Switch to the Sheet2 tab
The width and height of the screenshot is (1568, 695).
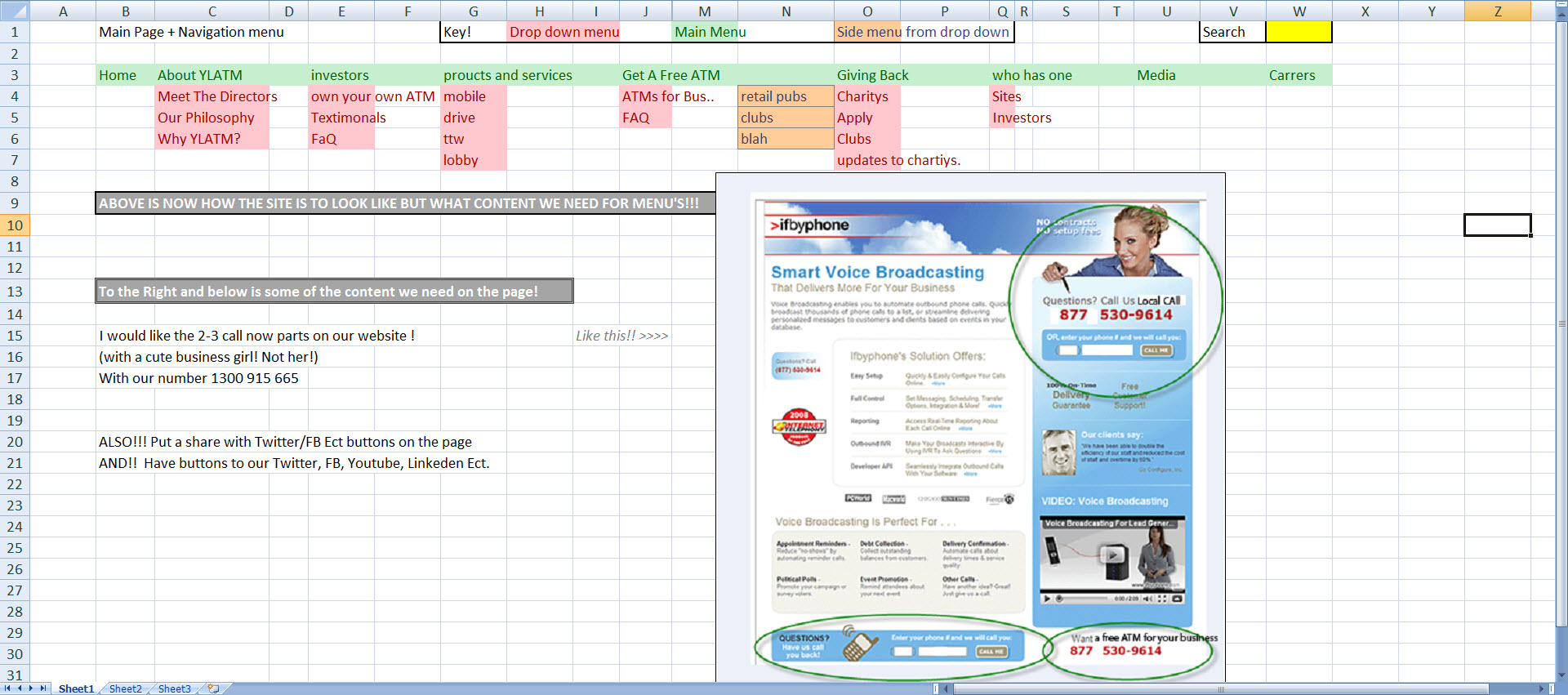125,688
